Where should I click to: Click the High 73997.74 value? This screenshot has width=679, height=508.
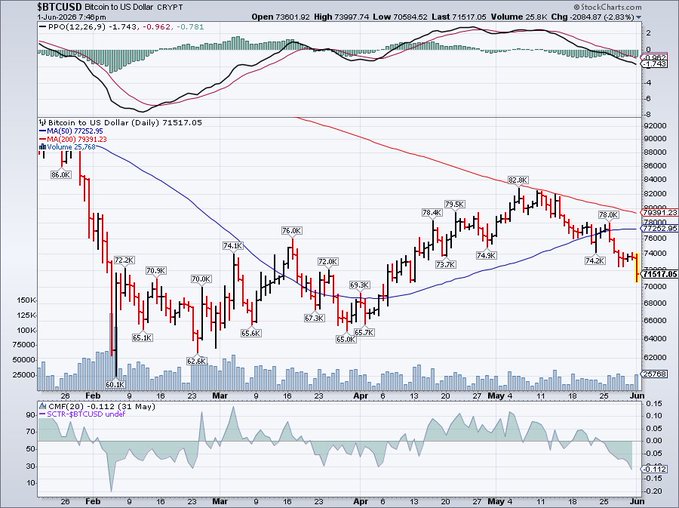click(x=341, y=17)
